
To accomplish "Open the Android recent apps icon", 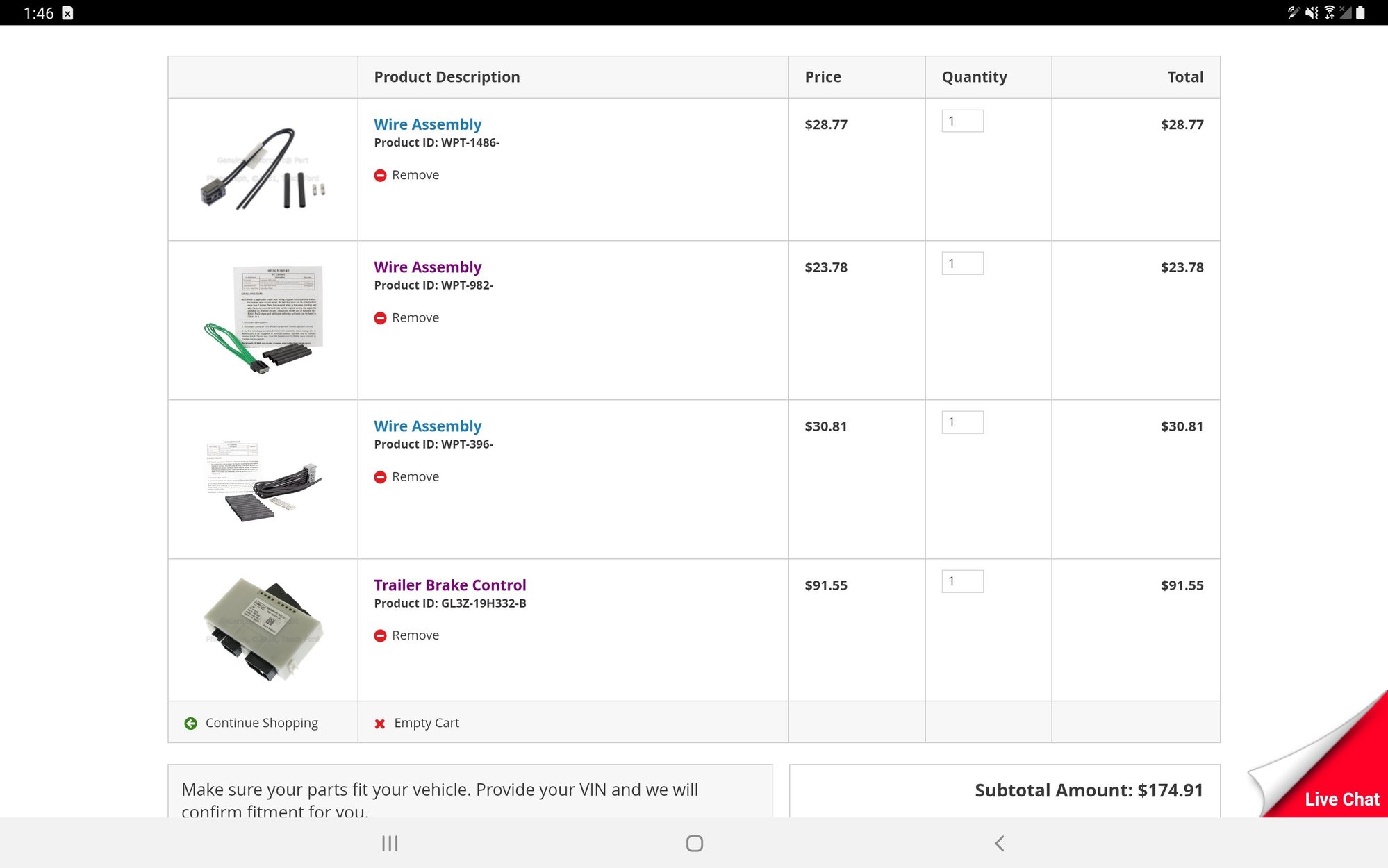I will click(390, 843).
